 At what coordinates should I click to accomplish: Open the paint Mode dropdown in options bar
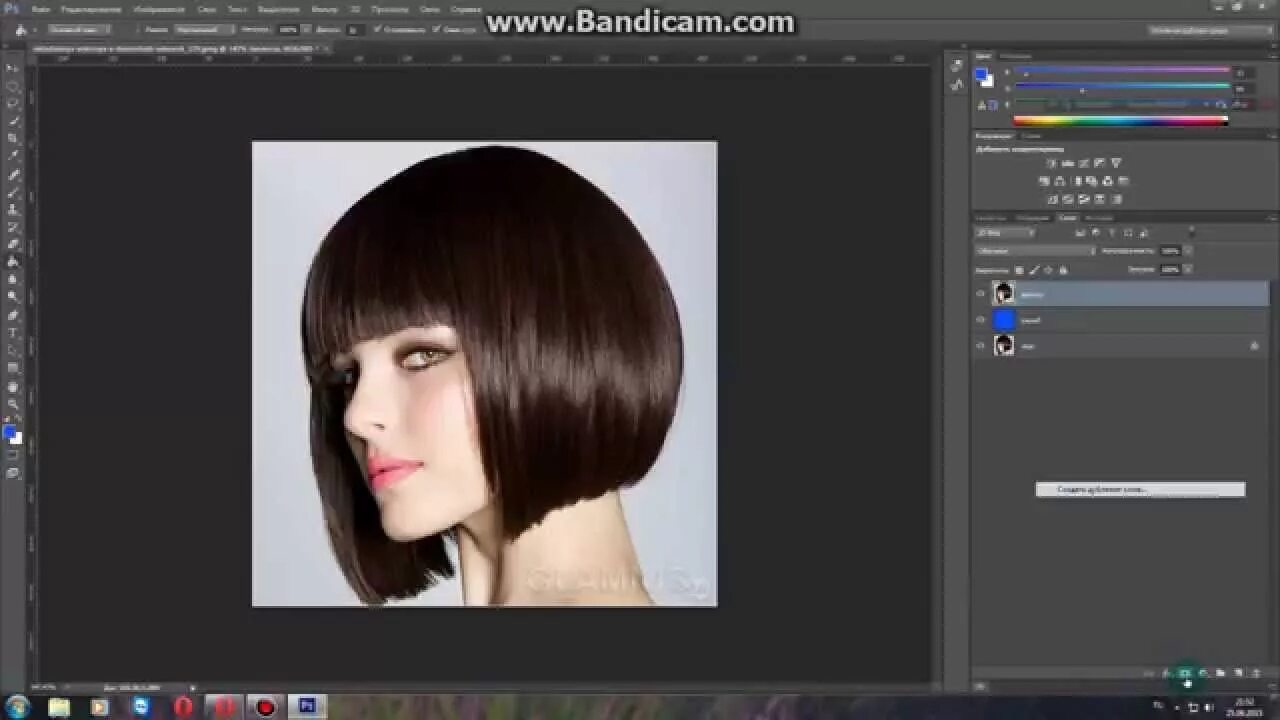click(203, 30)
